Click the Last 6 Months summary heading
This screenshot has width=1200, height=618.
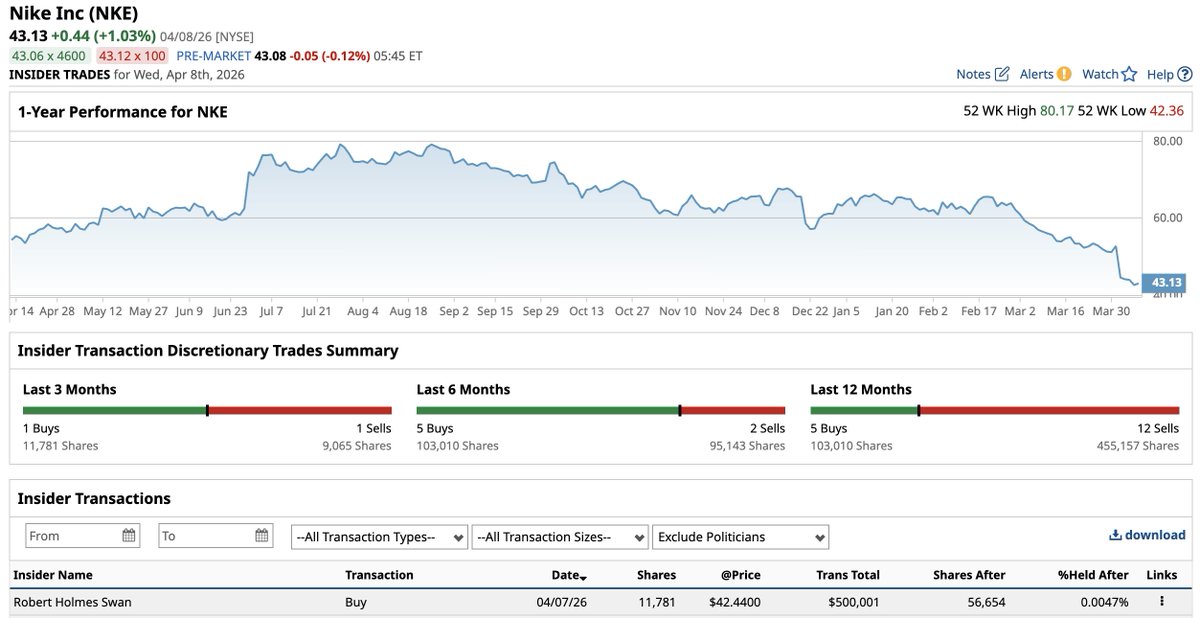tap(463, 388)
